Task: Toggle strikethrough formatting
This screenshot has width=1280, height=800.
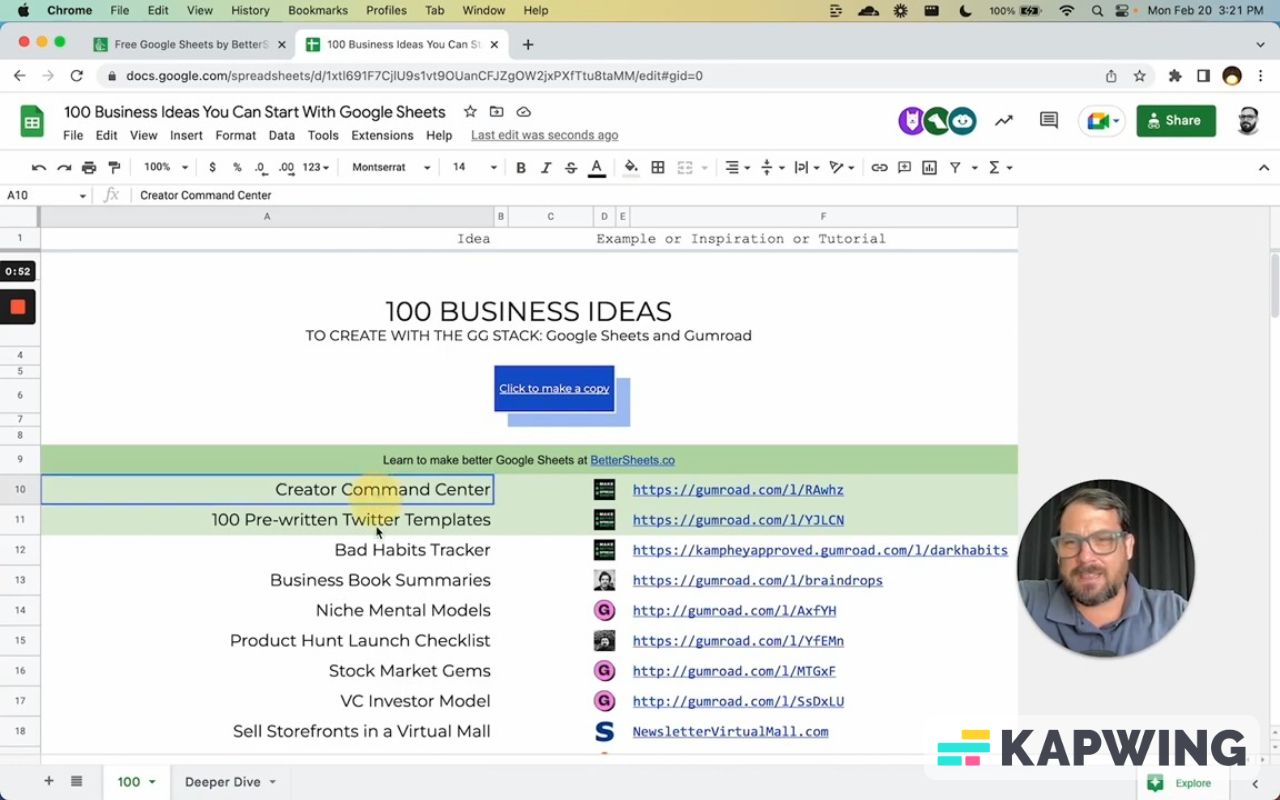Action: click(571, 168)
